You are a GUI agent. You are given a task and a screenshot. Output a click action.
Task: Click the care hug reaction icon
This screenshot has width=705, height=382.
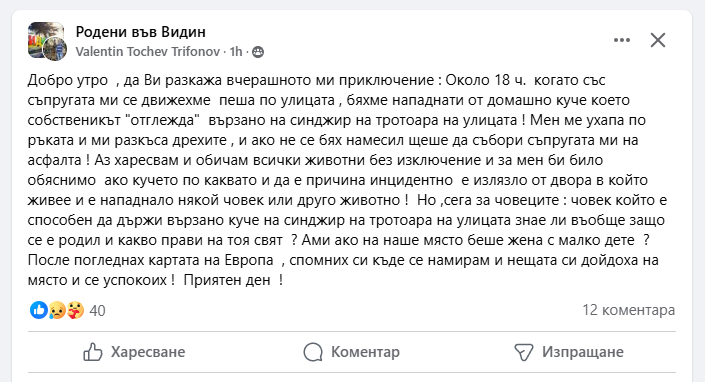pyautogui.click(x=76, y=310)
